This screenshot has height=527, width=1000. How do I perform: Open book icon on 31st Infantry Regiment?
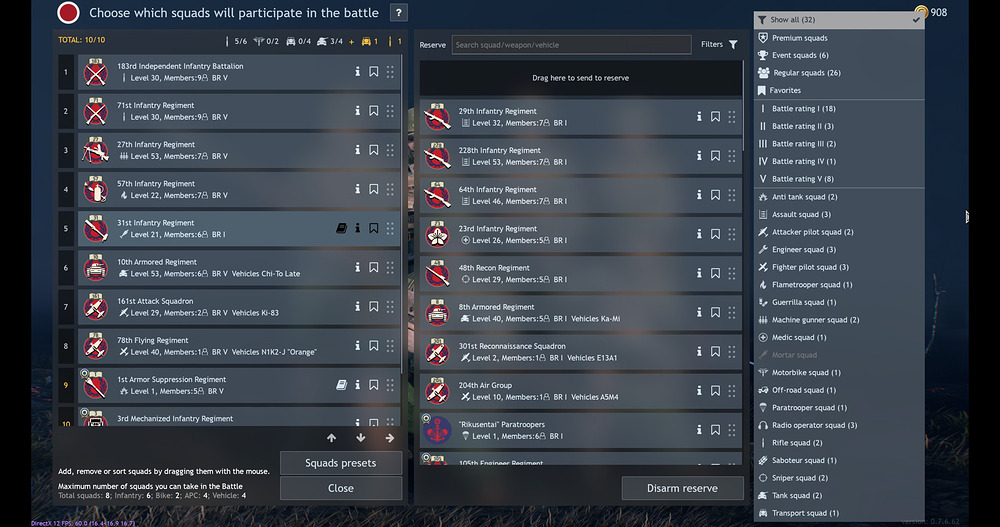click(341, 228)
